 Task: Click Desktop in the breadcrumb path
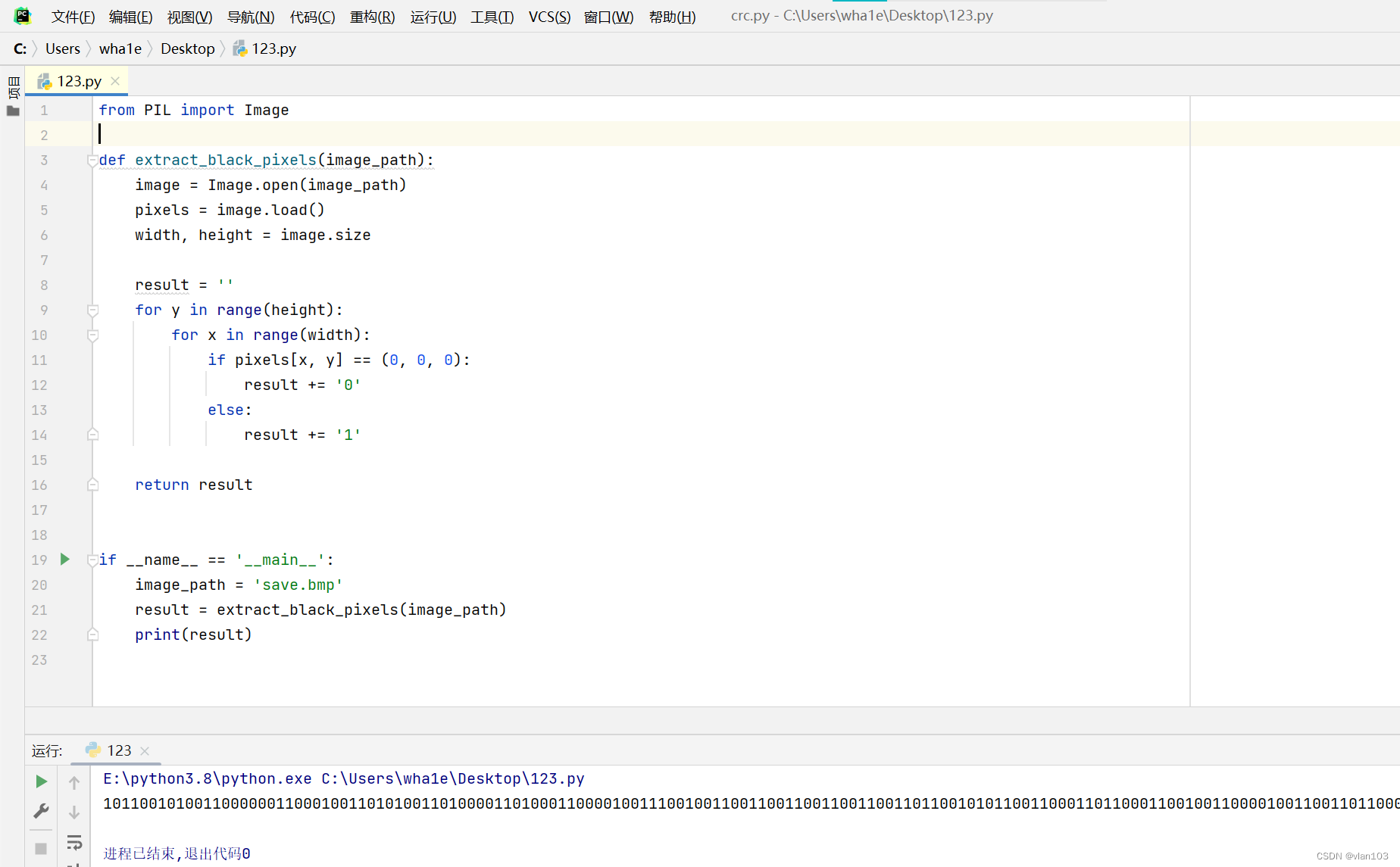click(187, 49)
